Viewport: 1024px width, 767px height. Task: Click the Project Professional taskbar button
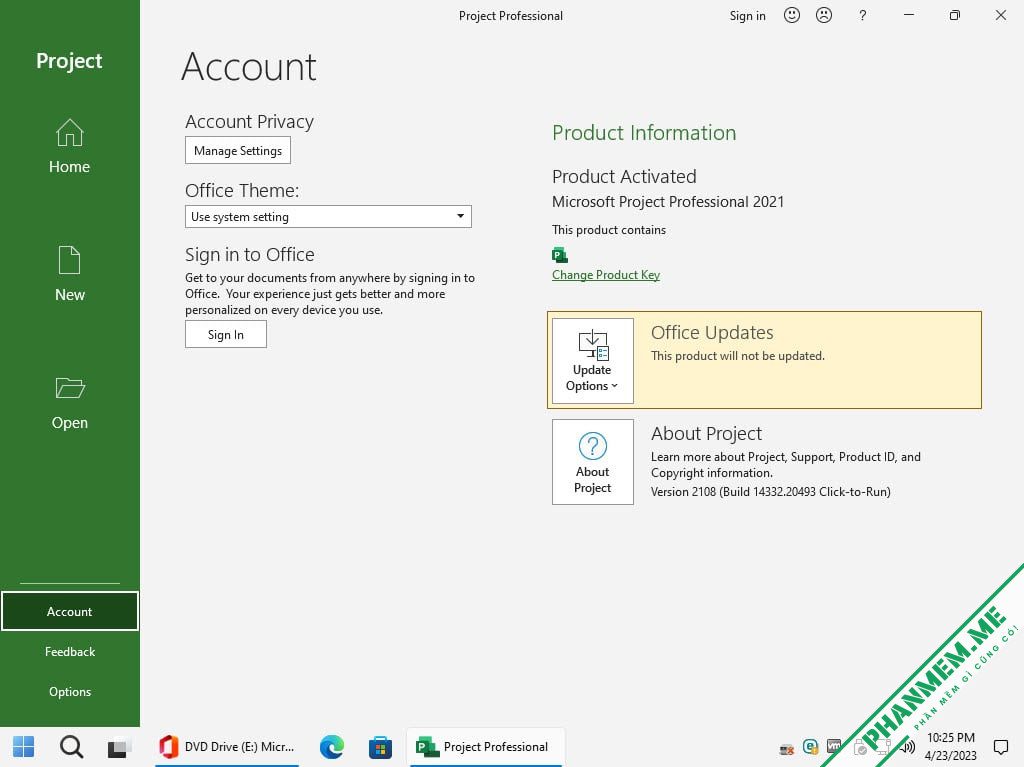pyautogui.click(x=485, y=747)
